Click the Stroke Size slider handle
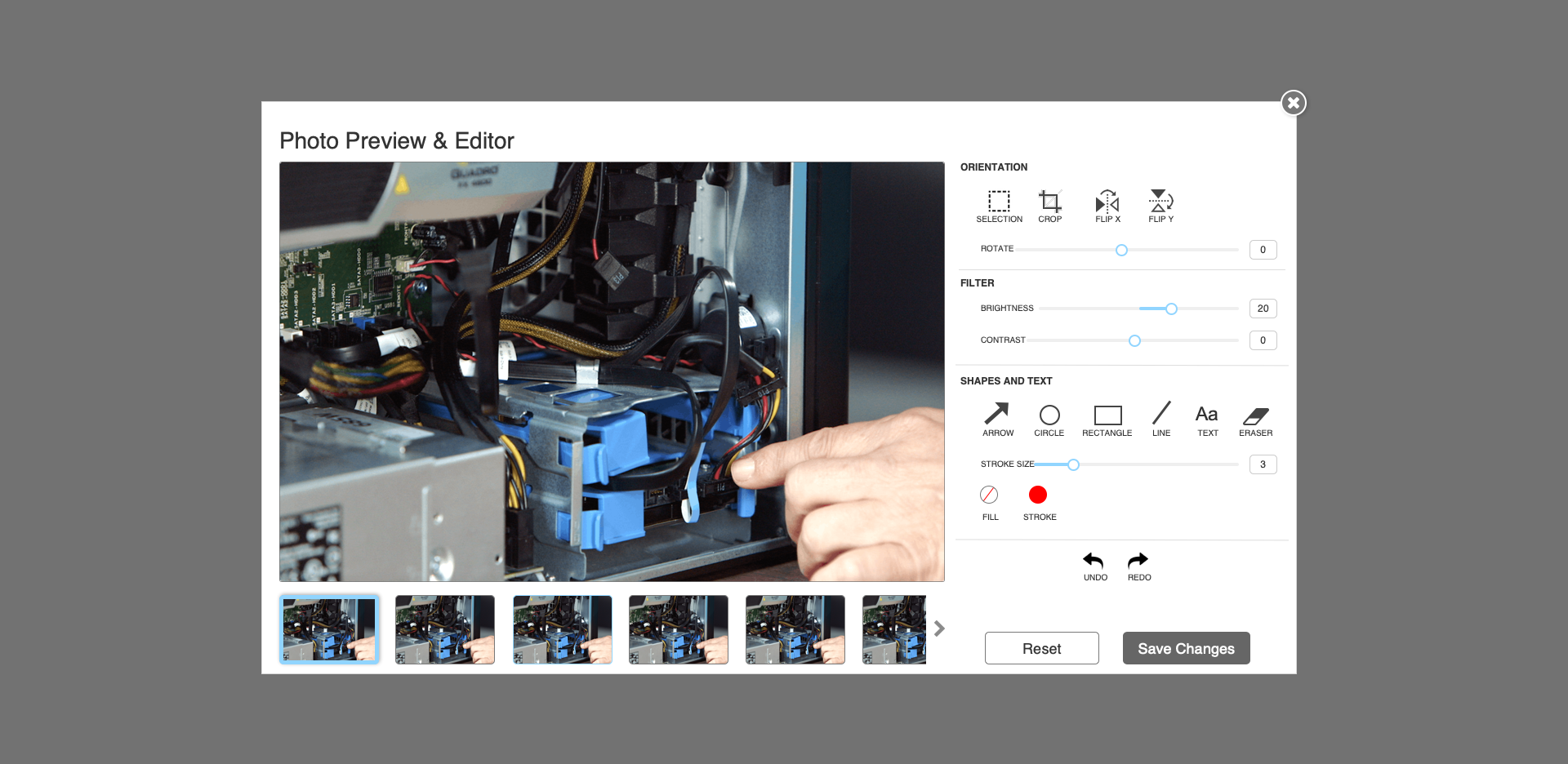This screenshot has height=764, width=1568. pos(1073,464)
